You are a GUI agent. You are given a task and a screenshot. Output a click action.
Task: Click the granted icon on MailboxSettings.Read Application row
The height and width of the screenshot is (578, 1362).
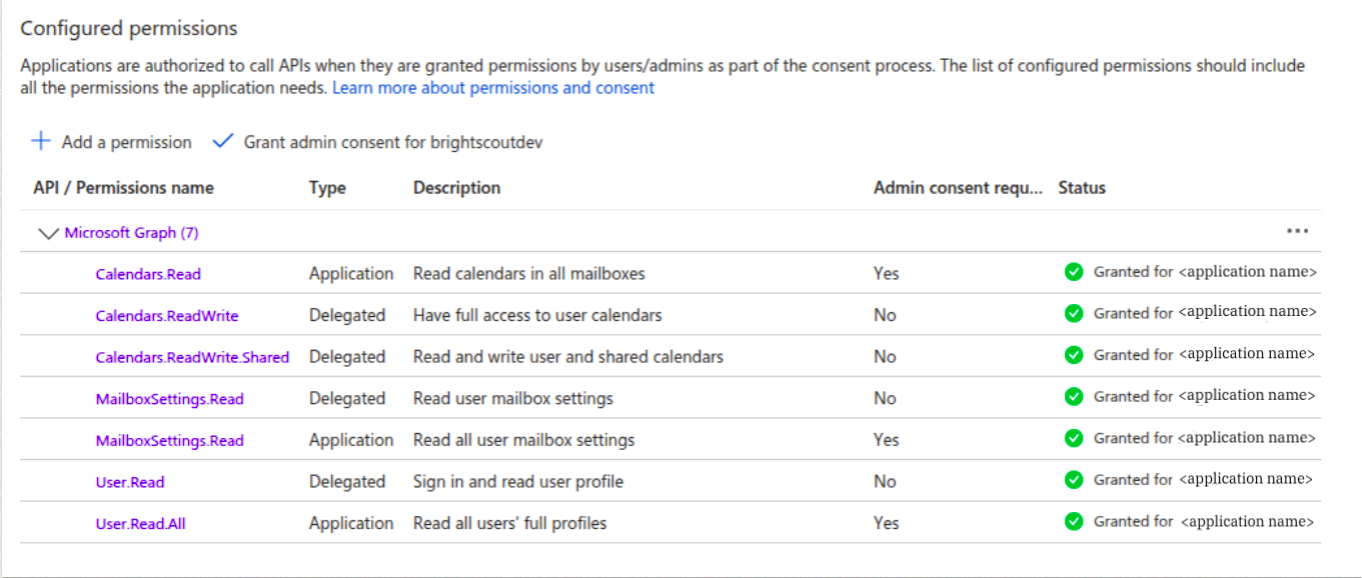1072,439
